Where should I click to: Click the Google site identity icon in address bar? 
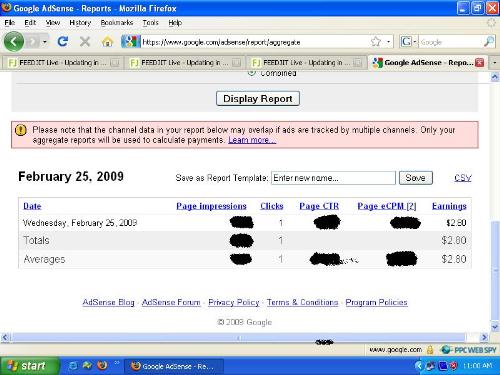coord(130,42)
